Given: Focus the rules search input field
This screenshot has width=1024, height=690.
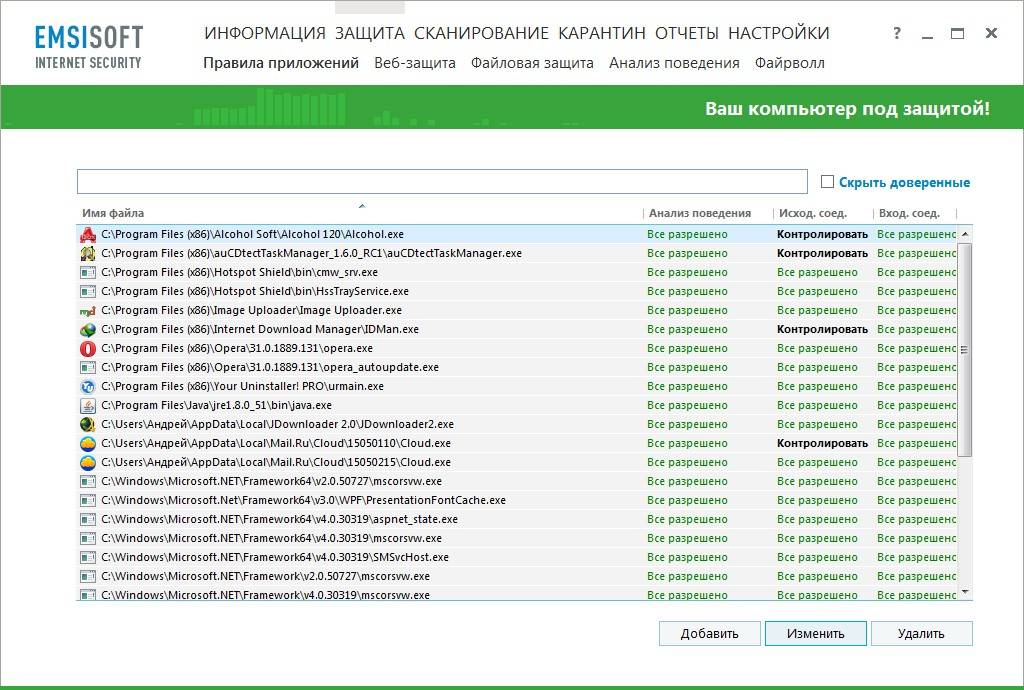Looking at the screenshot, I should [x=442, y=181].
